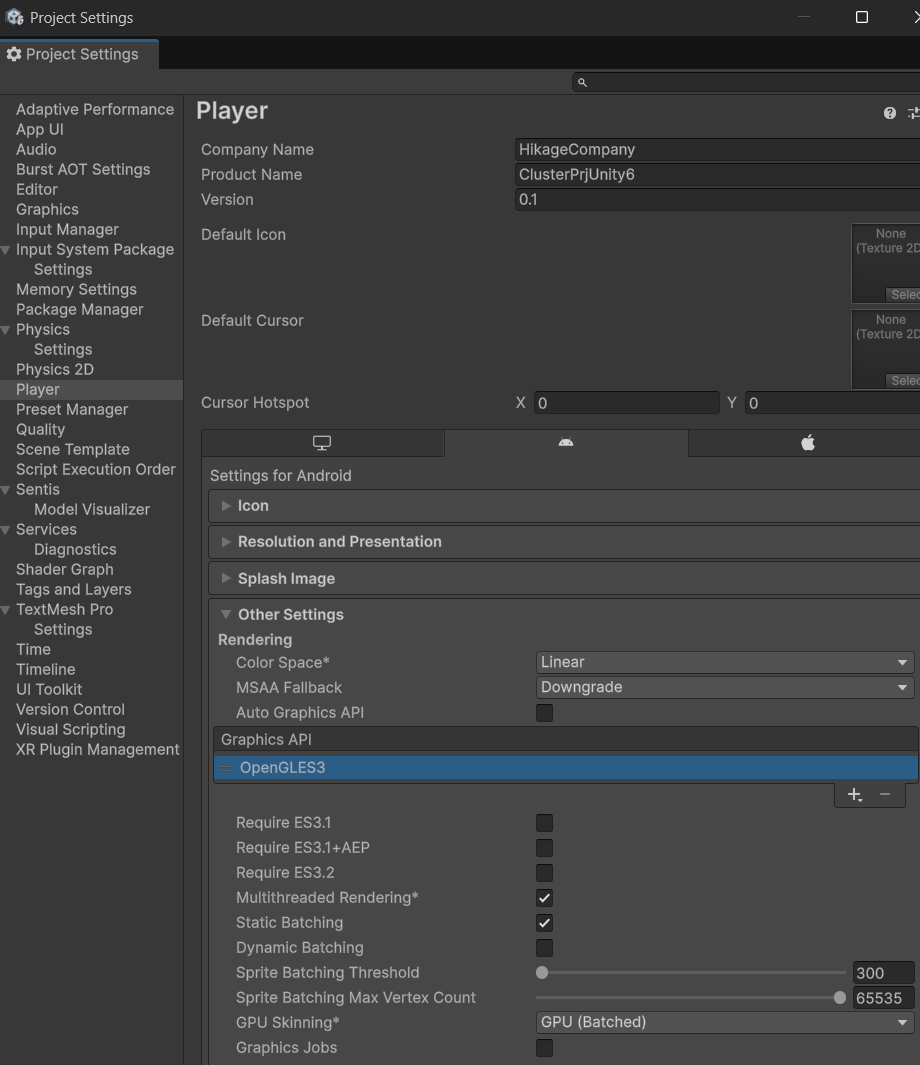Select the Apple iOS platform tab
This screenshot has width=920, height=1065.
(x=808, y=443)
